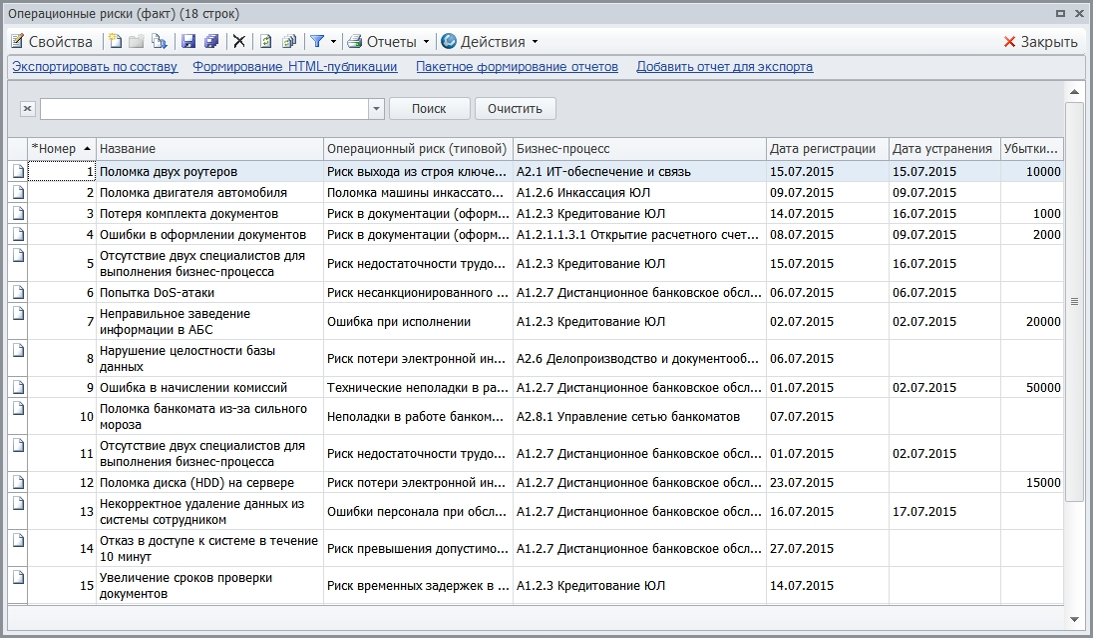Click the new record icon

point(115,42)
